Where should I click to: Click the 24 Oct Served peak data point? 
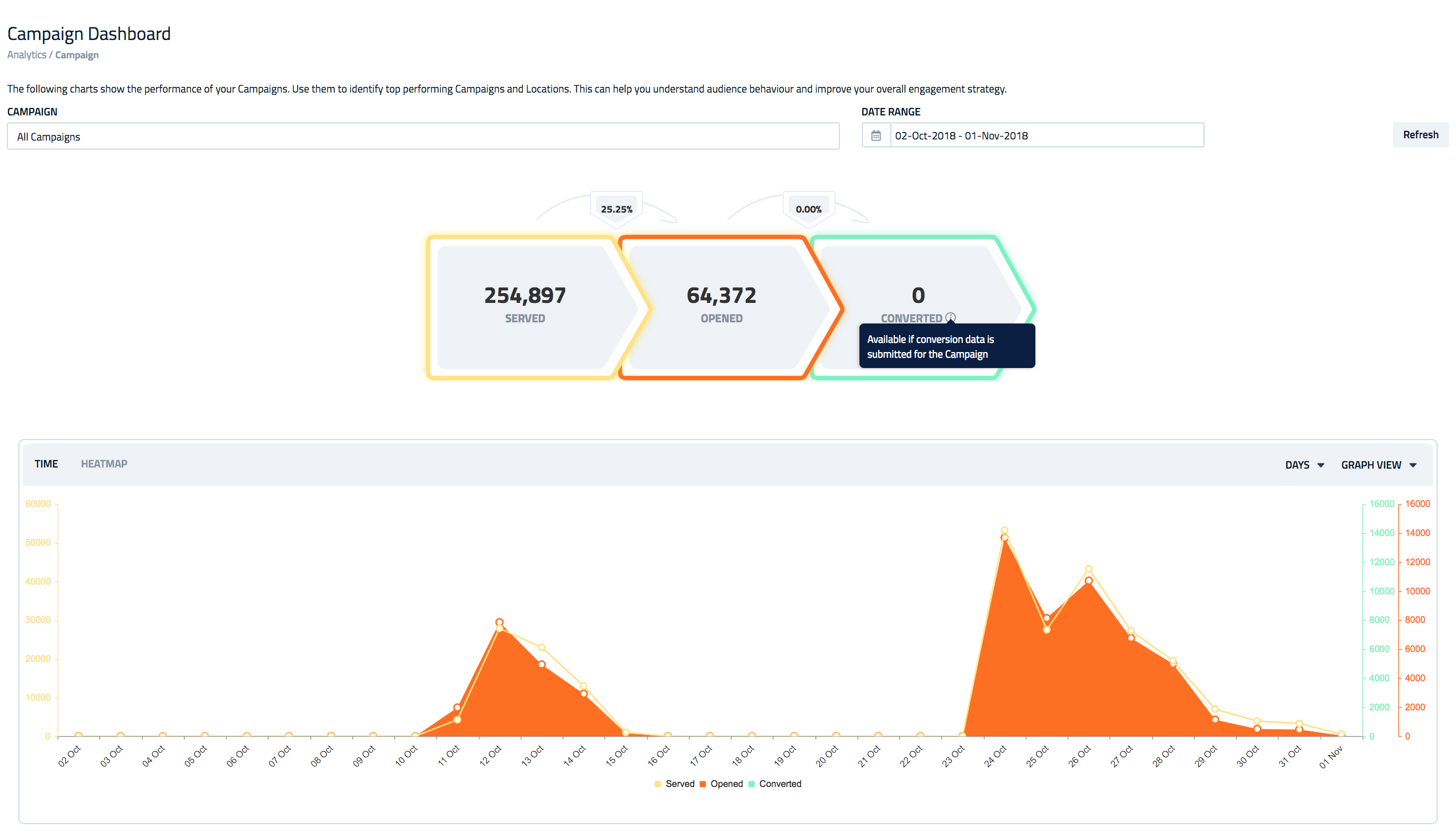1004,530
